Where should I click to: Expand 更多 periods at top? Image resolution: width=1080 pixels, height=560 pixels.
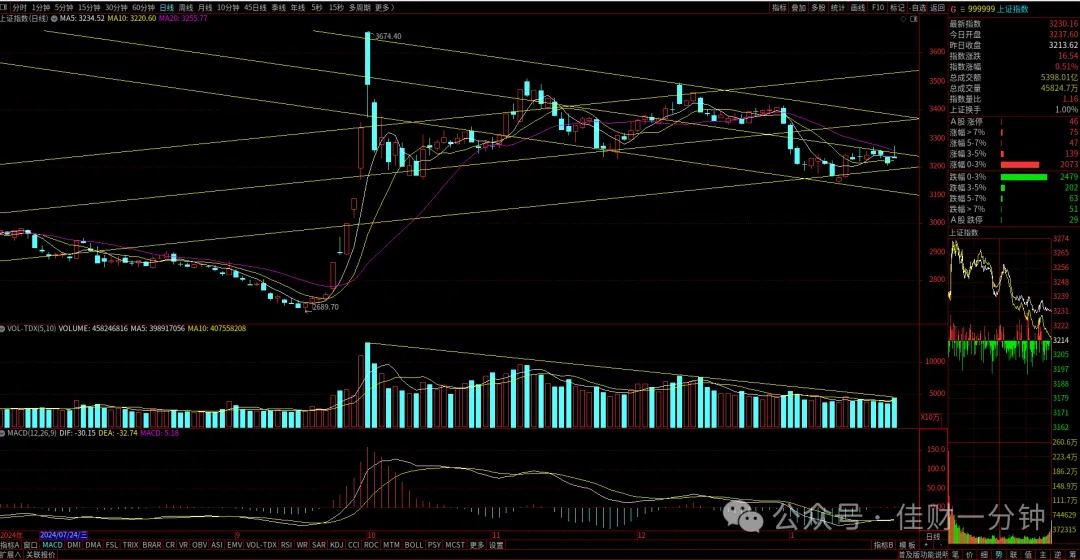pyautogui.click(x=384, y=8)
